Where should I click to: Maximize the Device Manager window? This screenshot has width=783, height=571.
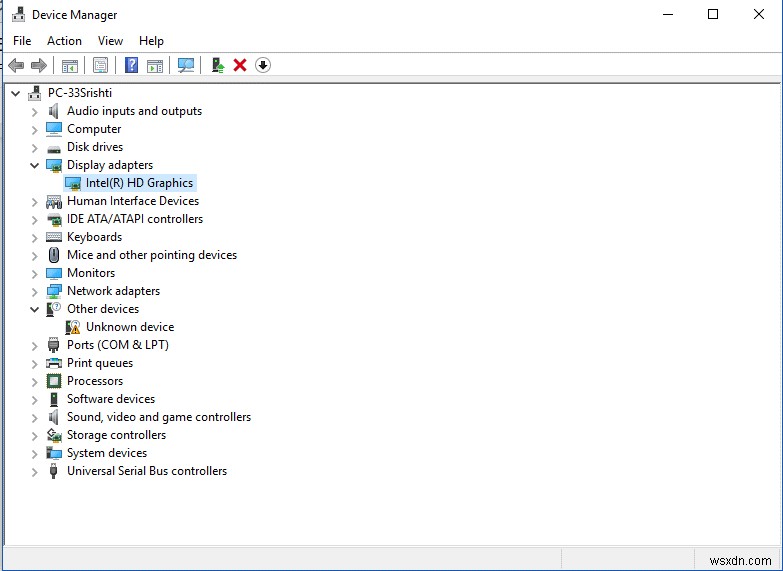click(x=713, y=14)
